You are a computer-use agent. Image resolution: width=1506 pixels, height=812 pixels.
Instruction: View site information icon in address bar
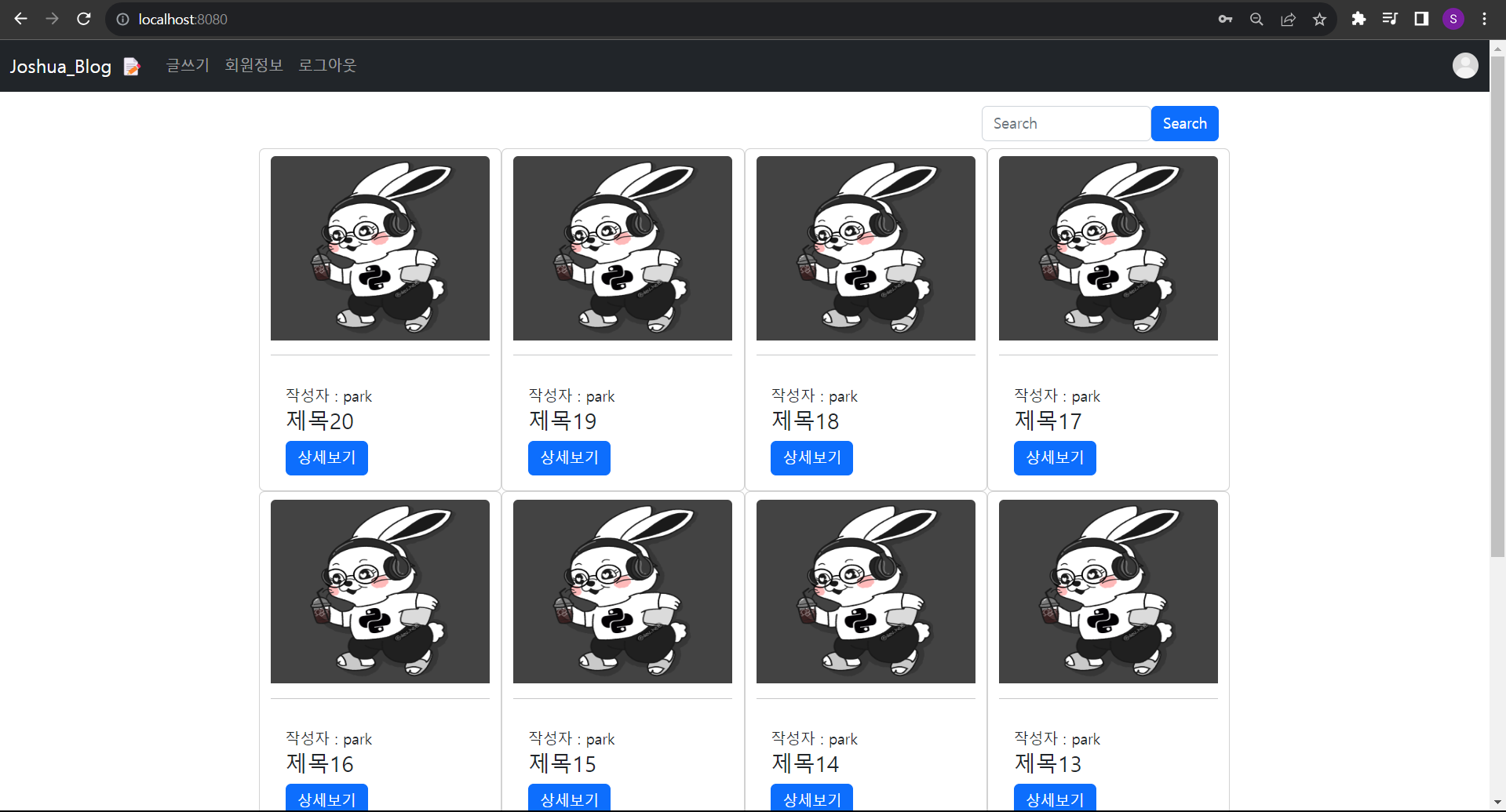tap(123, 20)
